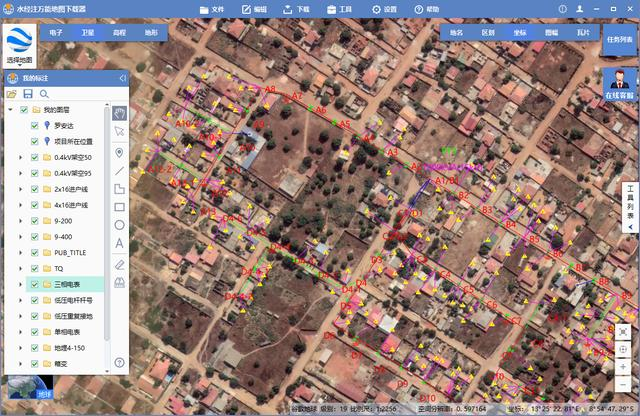Switch to the 高程 map tab
Screen dimensions: 640x416
tap(120, 32)
